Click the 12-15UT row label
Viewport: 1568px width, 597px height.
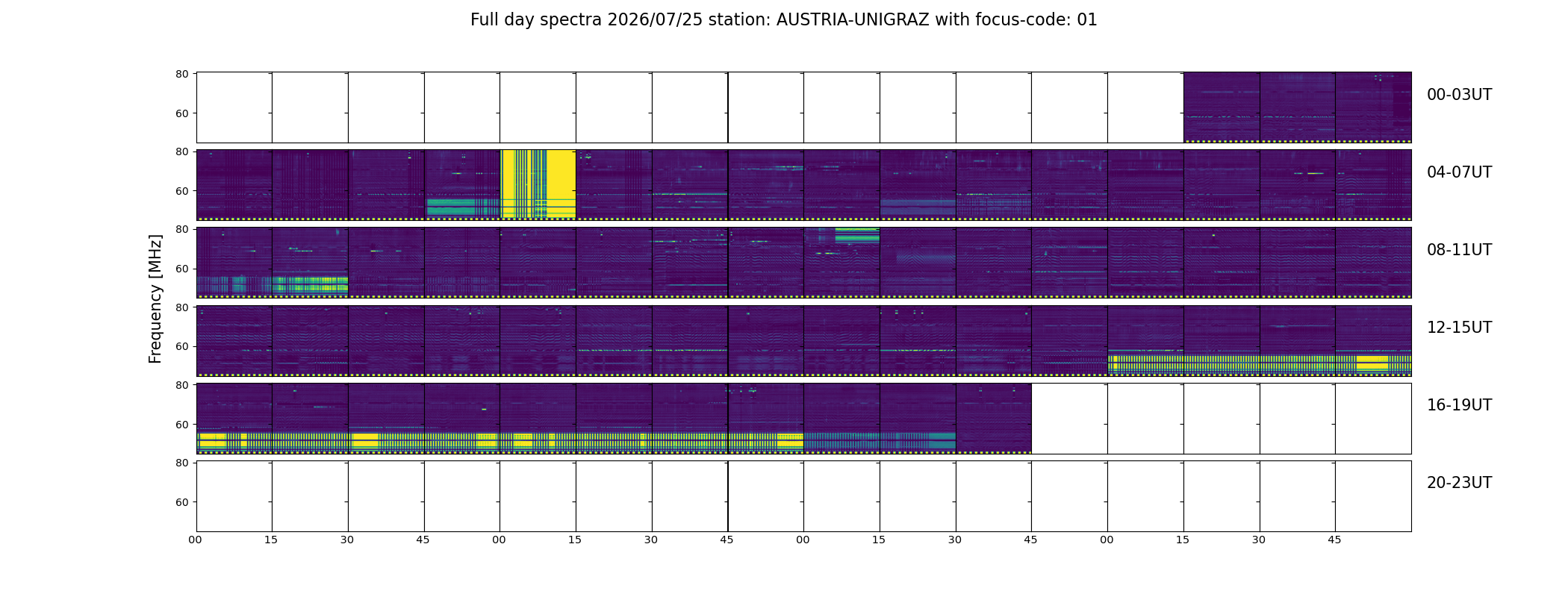[1459, 328]
